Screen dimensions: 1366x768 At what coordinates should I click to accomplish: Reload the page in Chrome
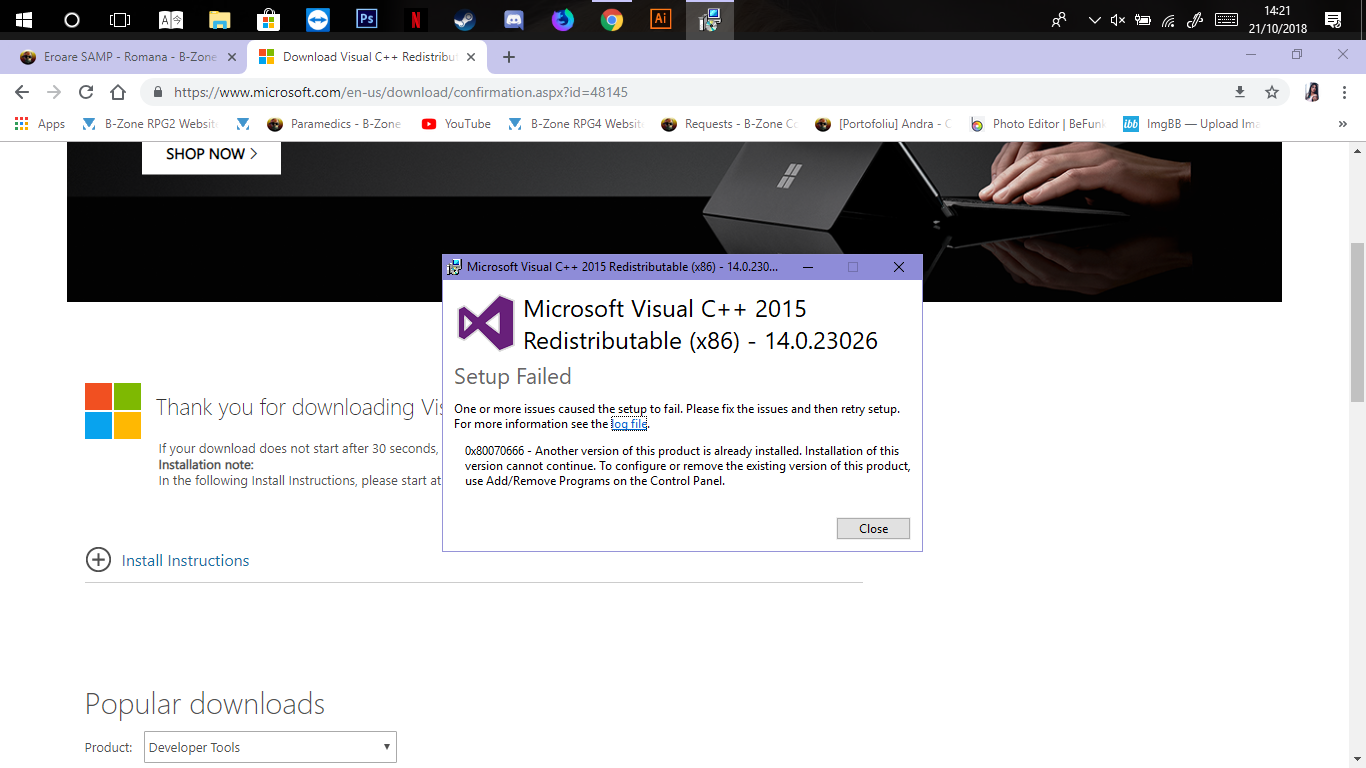click(x=86, y=92)
